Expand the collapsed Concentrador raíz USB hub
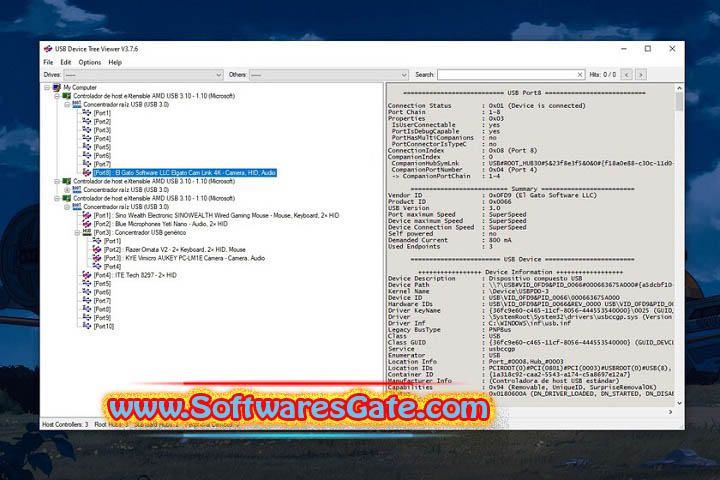 [x=67, y=190]
